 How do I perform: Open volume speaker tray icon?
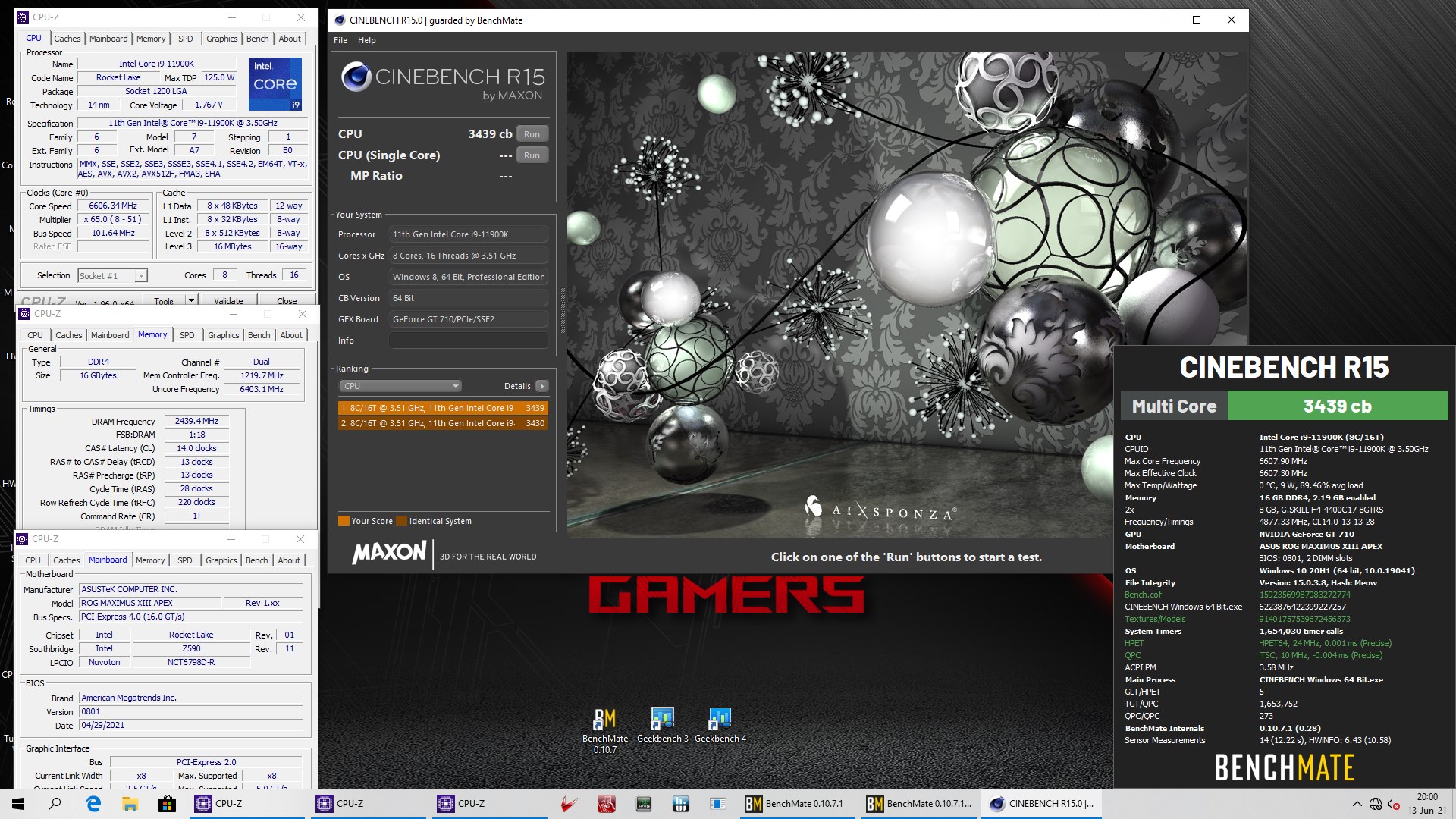coord(1394,804)
